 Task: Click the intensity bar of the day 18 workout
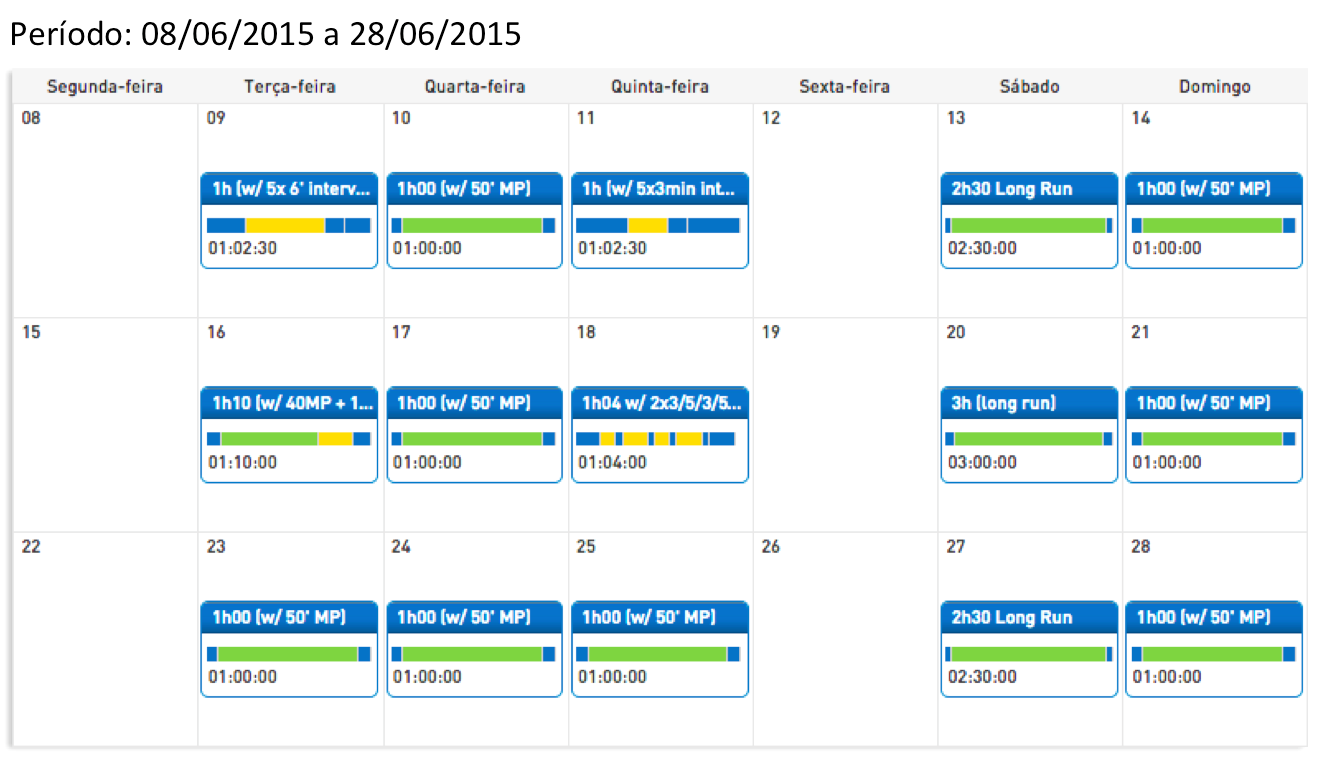point(657,439)
